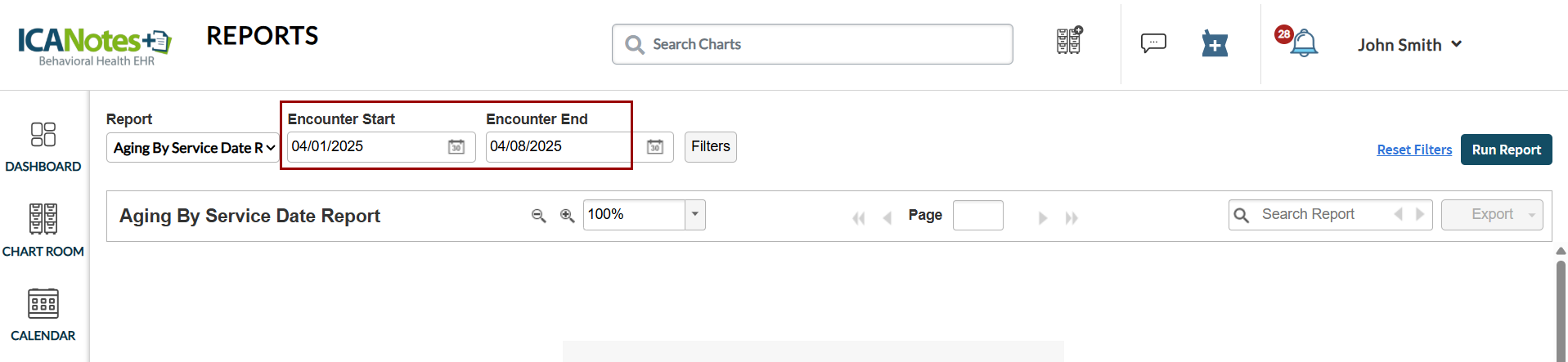Zoom out the report view
Image resolution: width=1568 pixels, height=362 pixels.
(538, 216)
